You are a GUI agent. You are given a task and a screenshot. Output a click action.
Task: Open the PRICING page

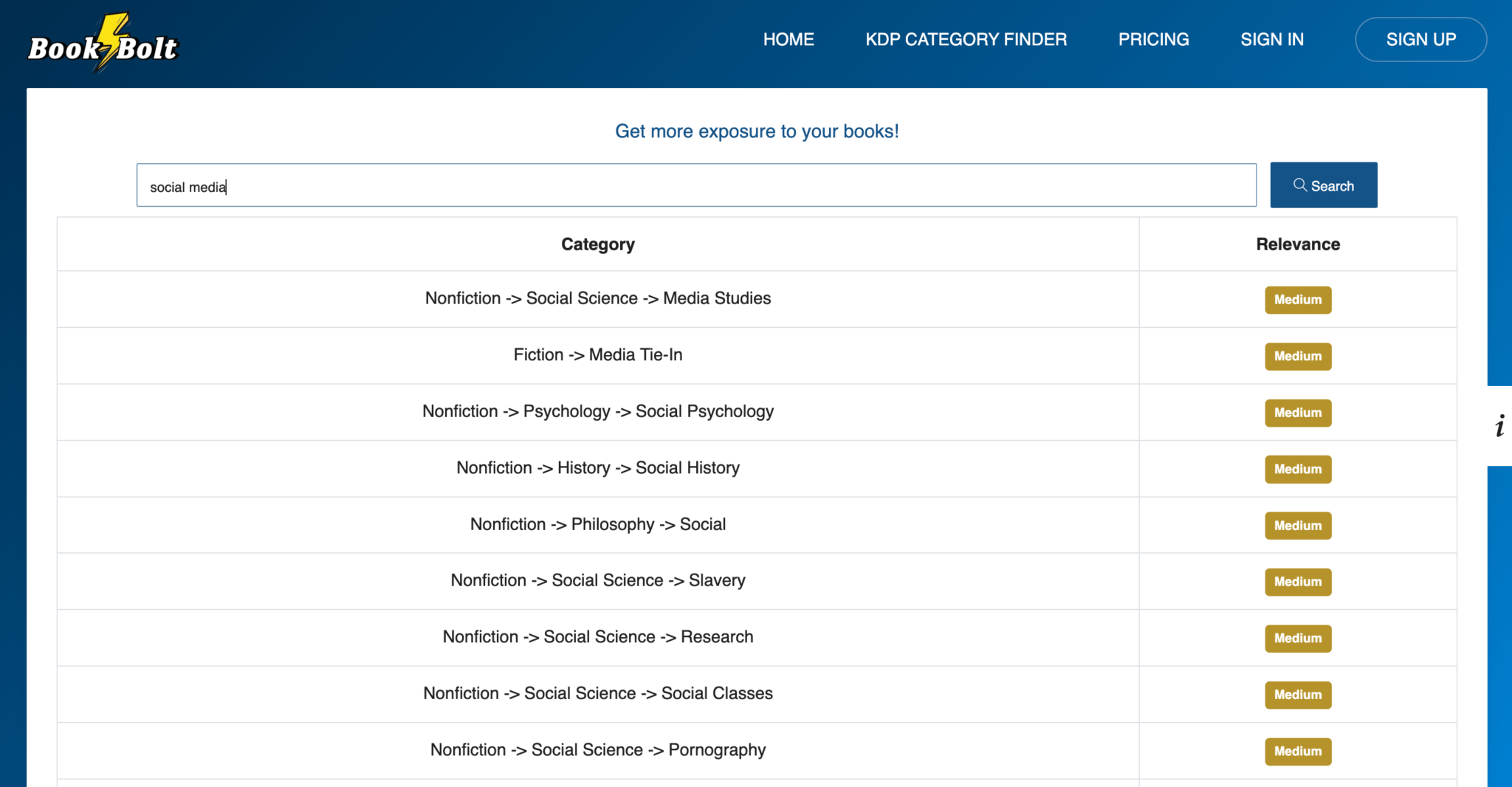(1153, 39)
